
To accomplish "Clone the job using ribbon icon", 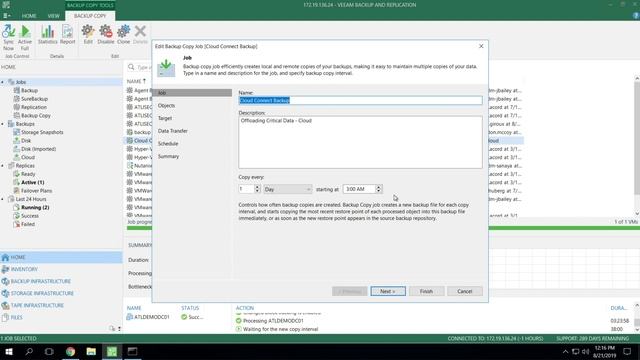I will [x=123, y=35].
